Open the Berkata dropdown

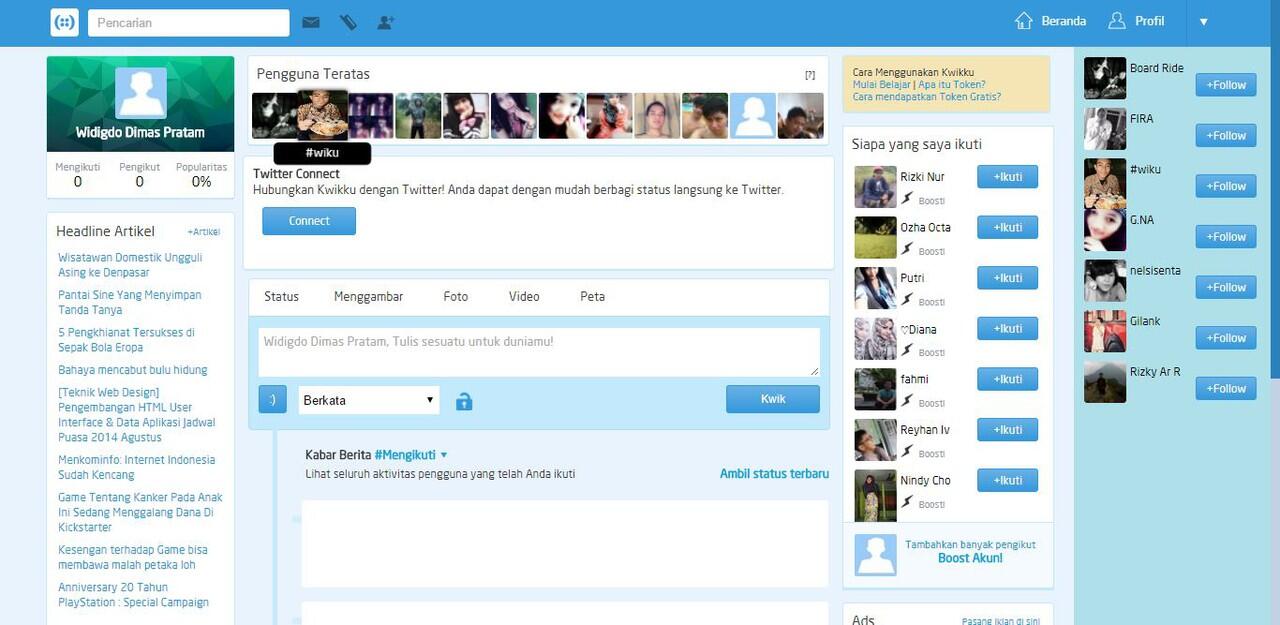pyautogui.click(x=369, y=400)
